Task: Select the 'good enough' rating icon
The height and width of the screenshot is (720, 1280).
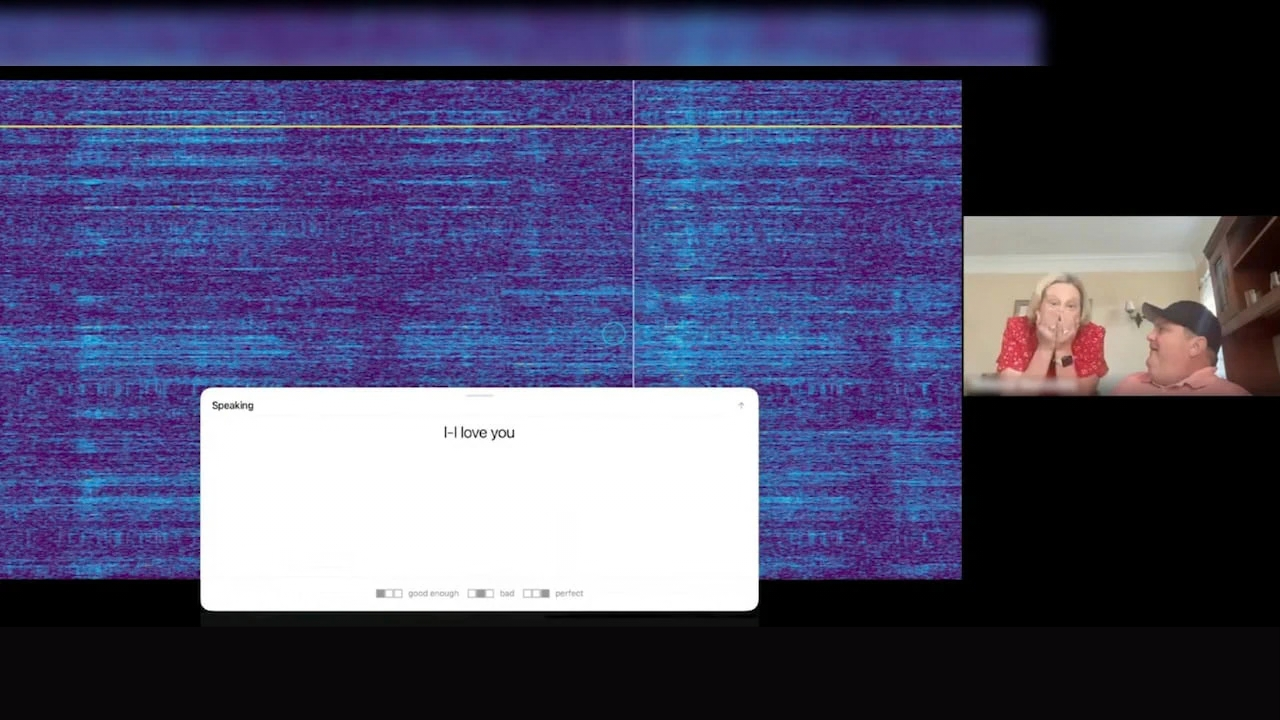Action: click(x=389, y=593)
